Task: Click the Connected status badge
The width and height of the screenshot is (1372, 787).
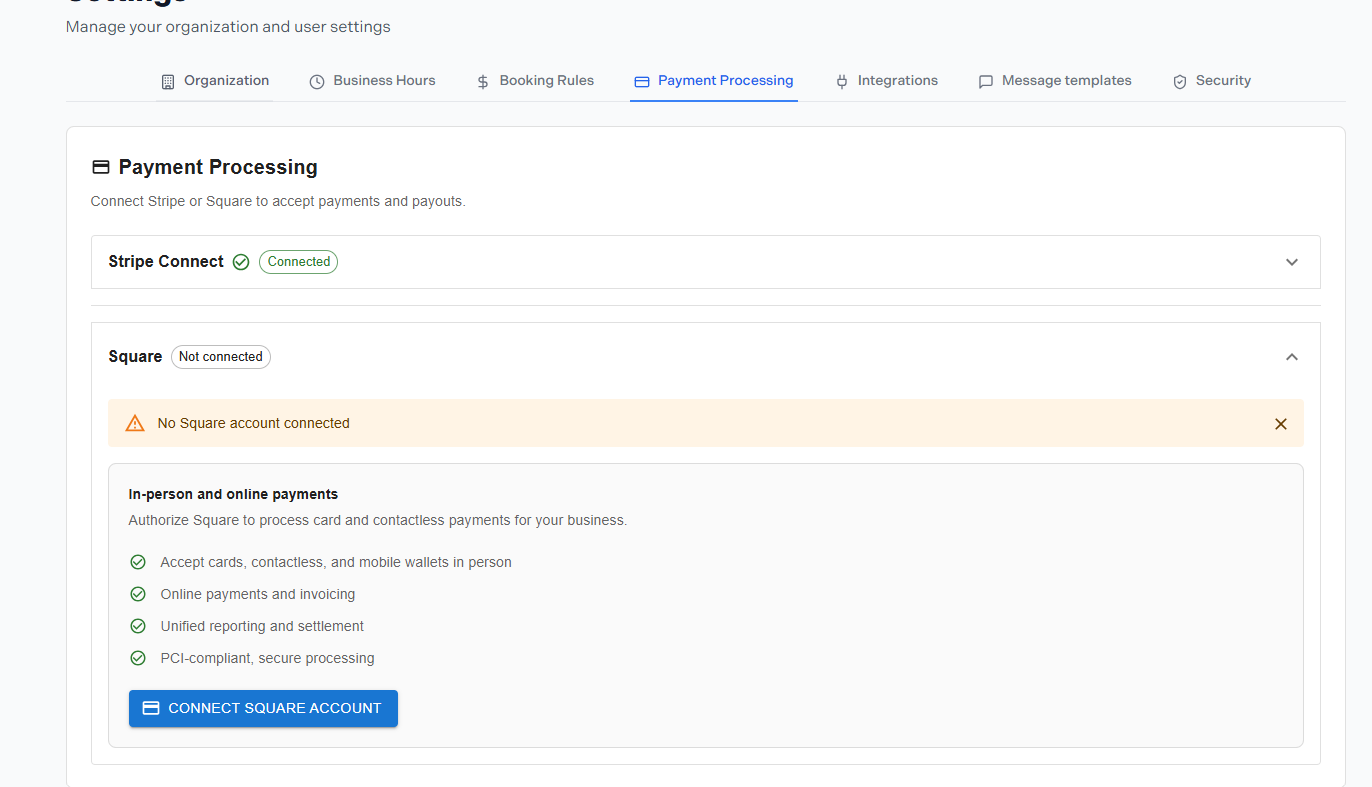Action: click(299, 262)
